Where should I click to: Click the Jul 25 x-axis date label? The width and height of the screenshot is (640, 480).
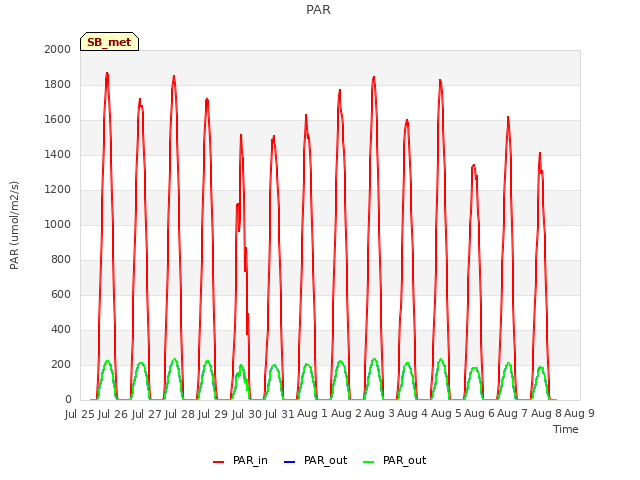point(80,414)
